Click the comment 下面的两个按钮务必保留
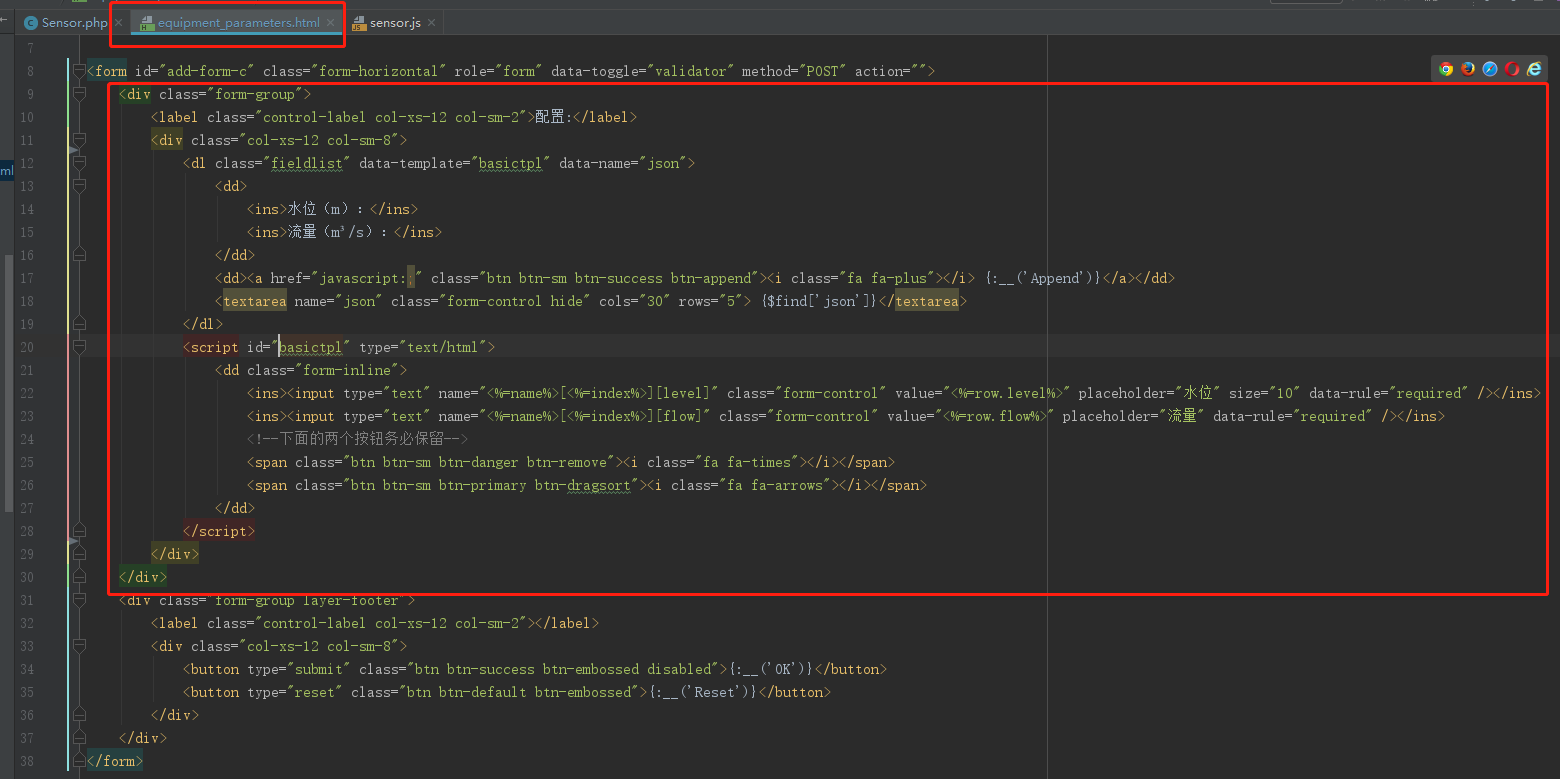Image resolution: width=1560 pixels, height=779 pixels. point(356,439)
